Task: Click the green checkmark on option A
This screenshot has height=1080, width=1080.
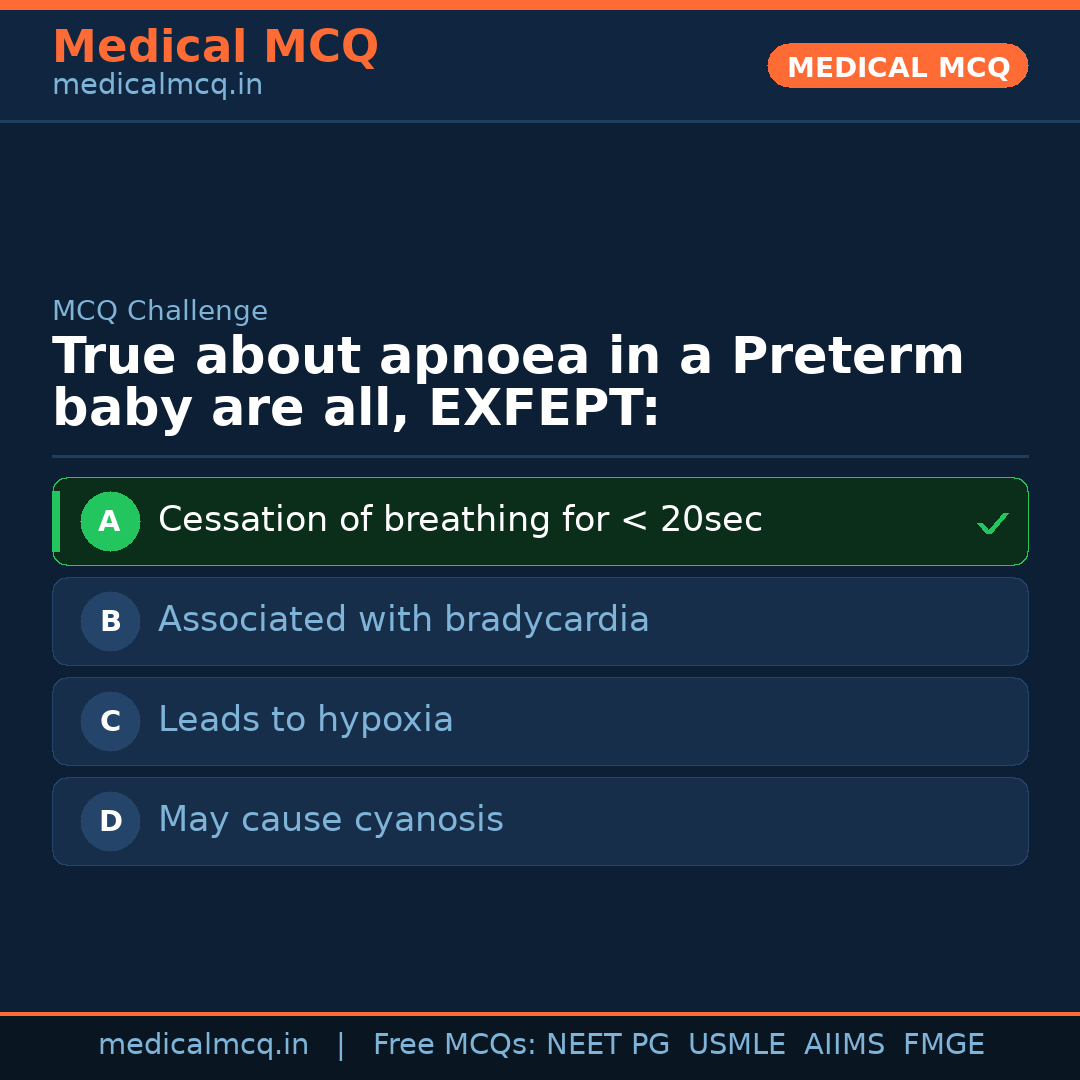Action: click(x=992, y=523)
